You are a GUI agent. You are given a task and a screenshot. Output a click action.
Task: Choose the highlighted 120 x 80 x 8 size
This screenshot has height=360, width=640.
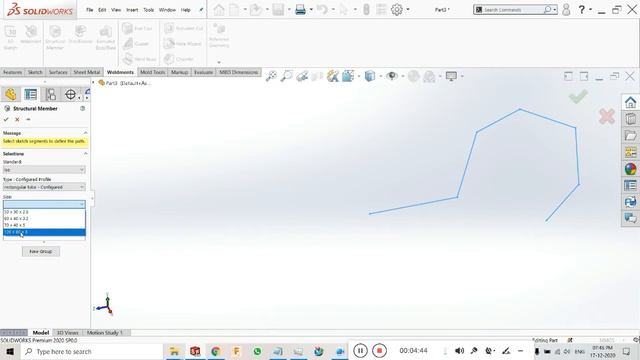44,232
